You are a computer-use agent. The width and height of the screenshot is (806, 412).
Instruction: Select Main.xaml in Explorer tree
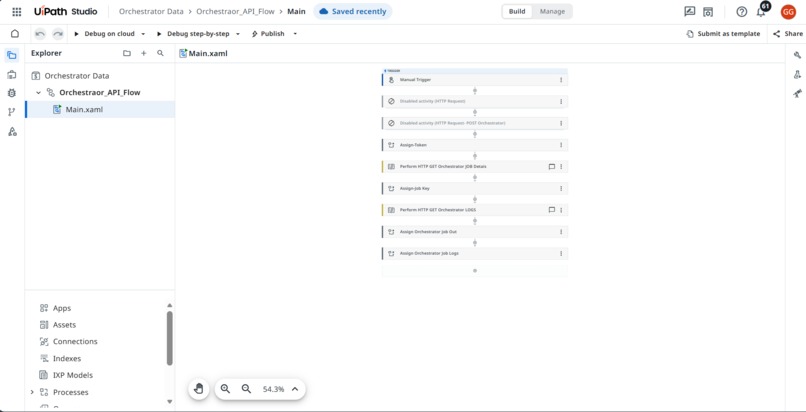(100, 109)
